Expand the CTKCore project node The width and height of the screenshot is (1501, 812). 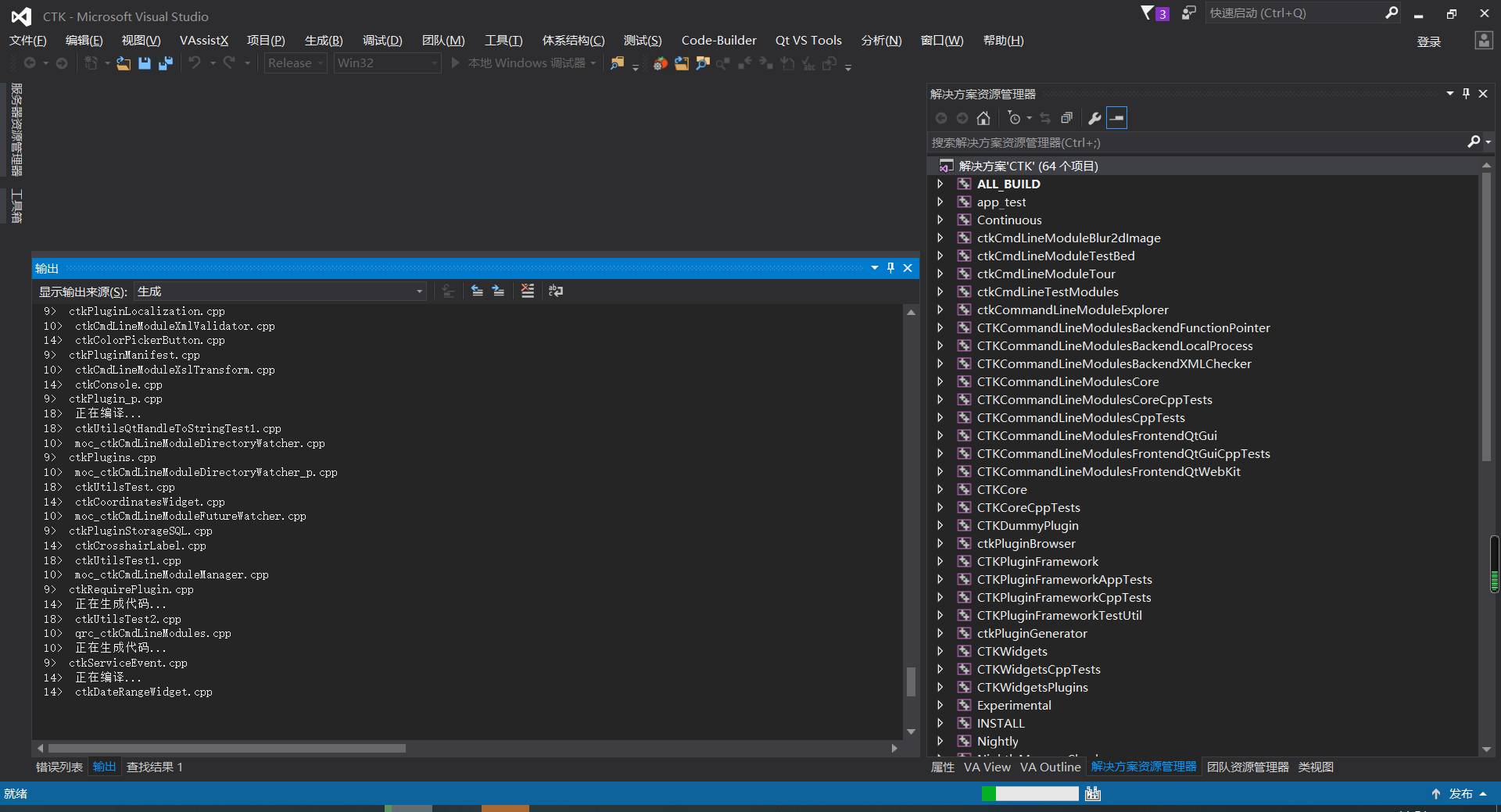coord(940,490)
